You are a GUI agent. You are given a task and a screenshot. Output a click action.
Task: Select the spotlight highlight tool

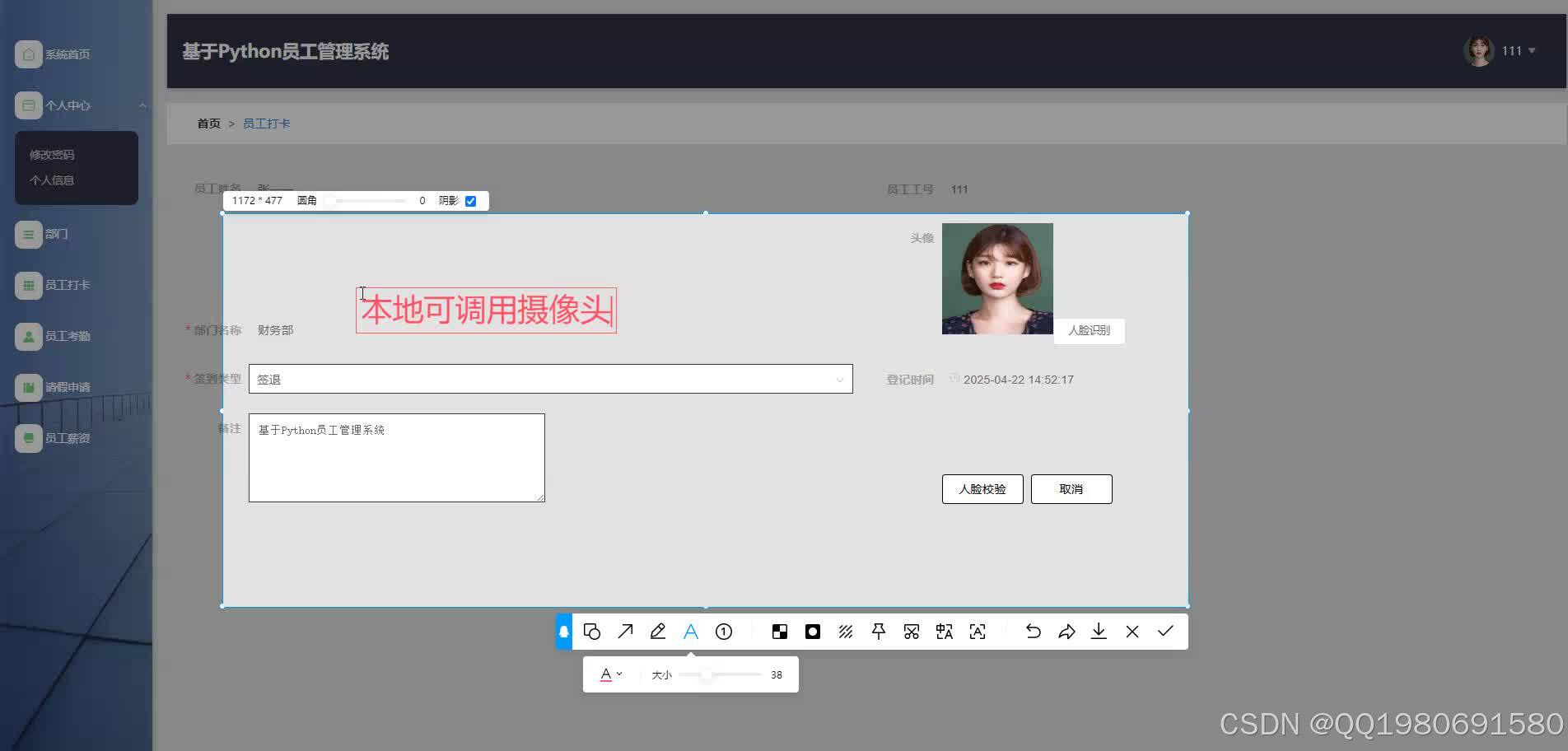(x=812, y=632)
